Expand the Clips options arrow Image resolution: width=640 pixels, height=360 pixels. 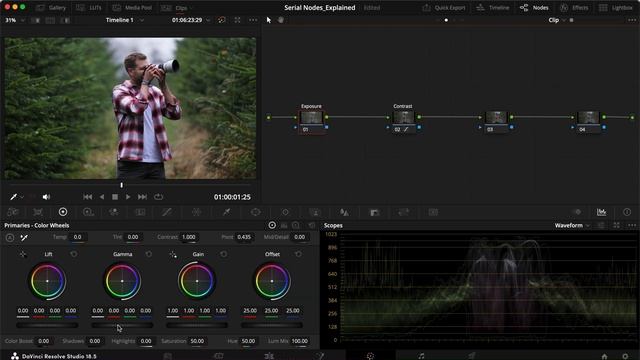(x=191, y=8)
